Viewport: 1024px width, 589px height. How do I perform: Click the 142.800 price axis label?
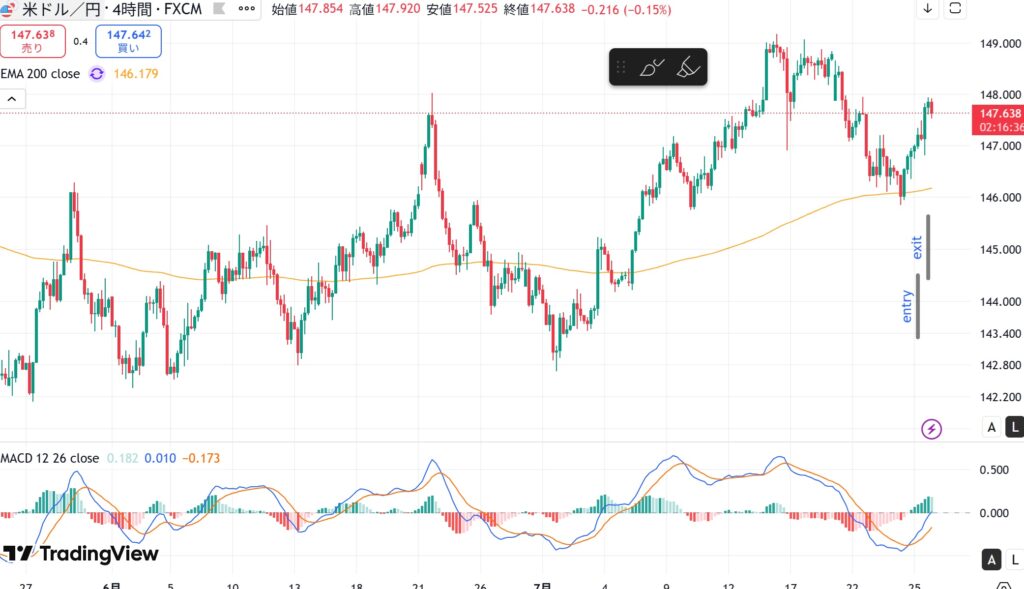pos(1000,365)
